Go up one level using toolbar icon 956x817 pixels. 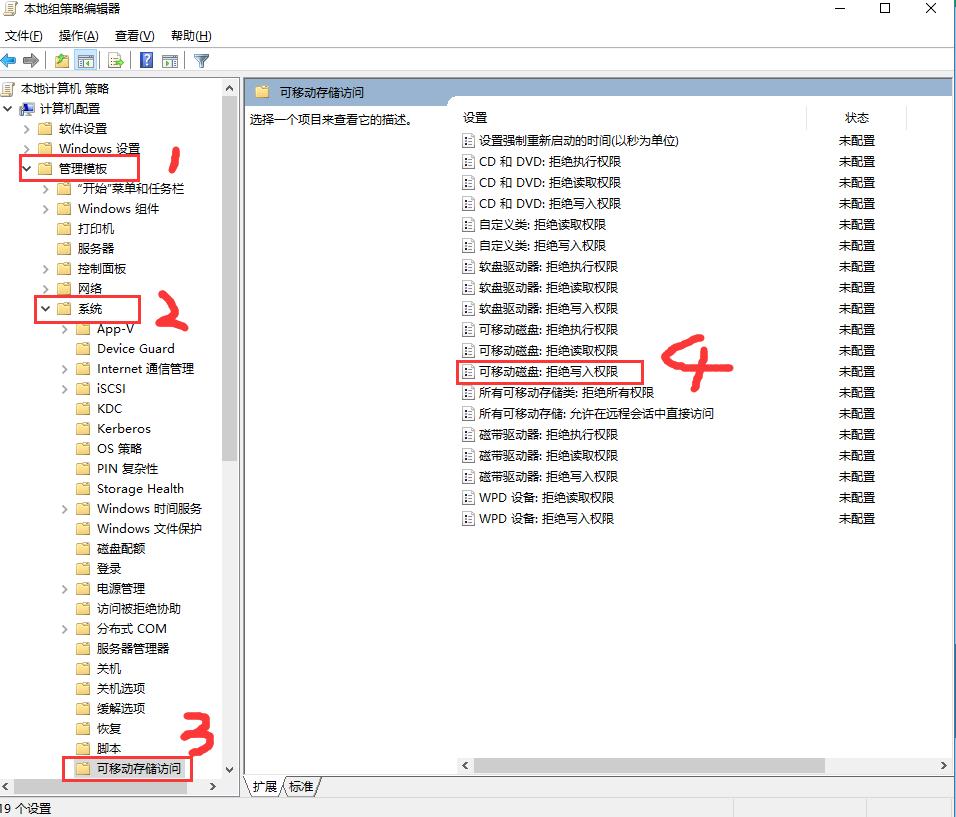(x=63, y=60)
